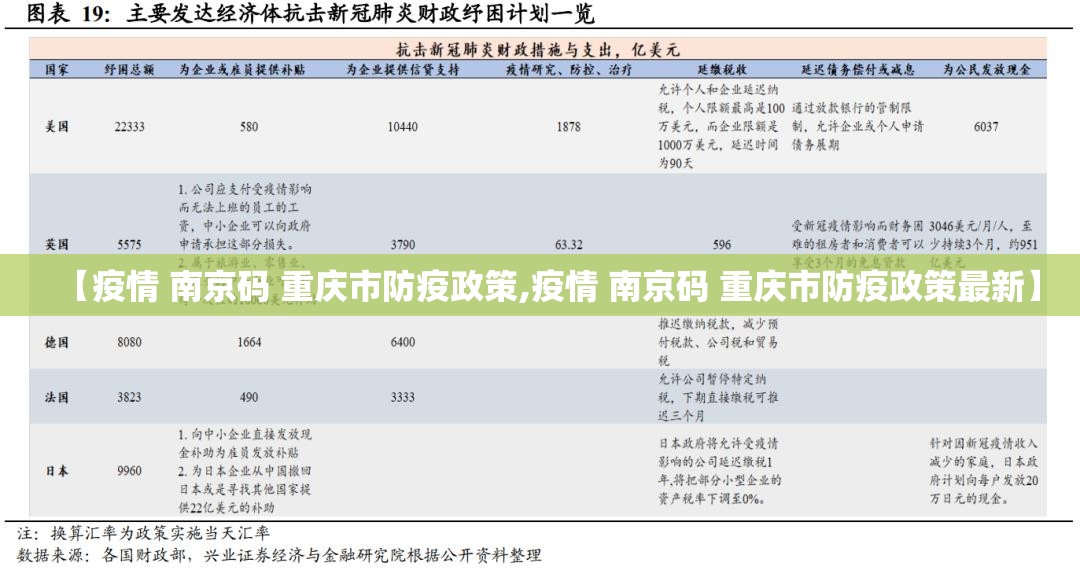The image size is (1080, 570).
Task: Click the value 5575 for 英国
Action: (129, 244)
